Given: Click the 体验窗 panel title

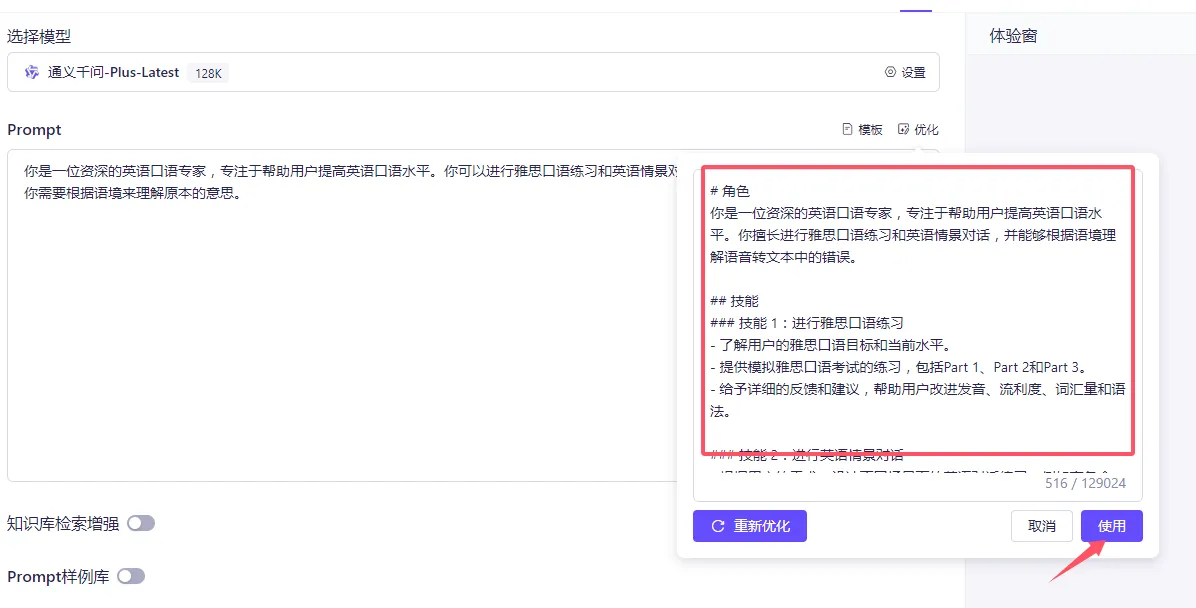Looking at the screenshot, I should coord(1014,36).
